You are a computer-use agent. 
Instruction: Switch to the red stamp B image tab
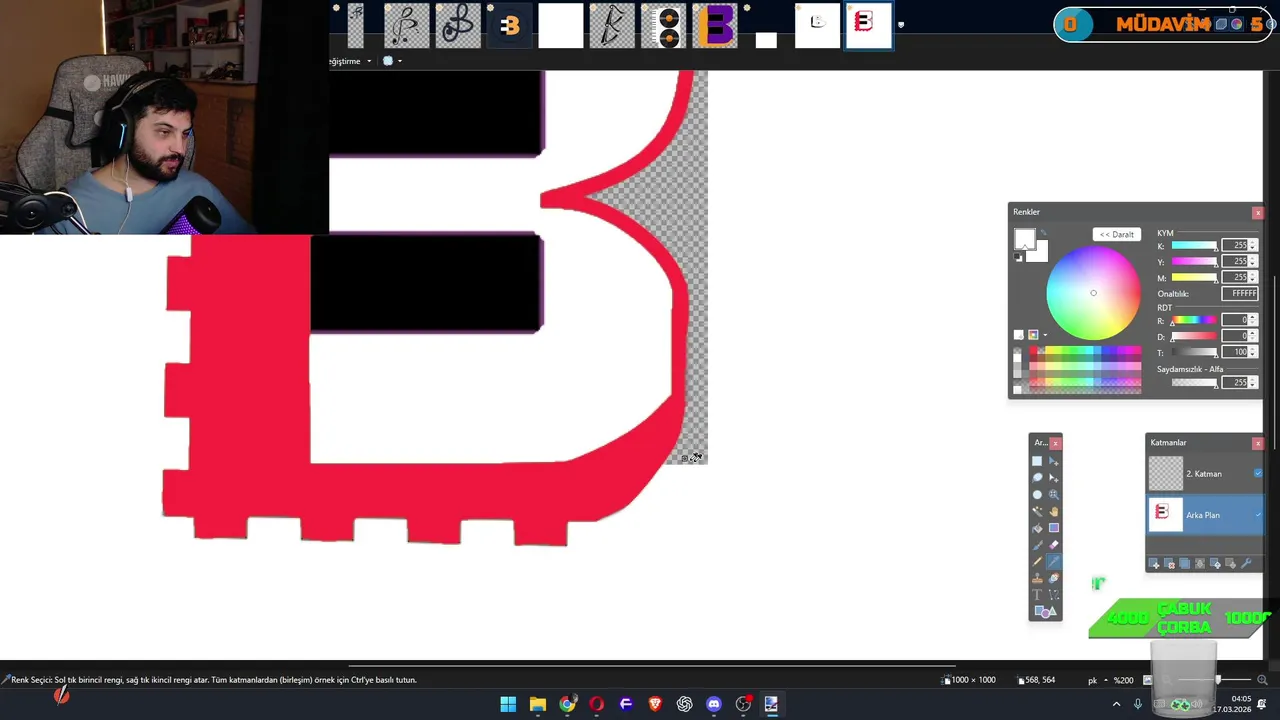[868, 26]
